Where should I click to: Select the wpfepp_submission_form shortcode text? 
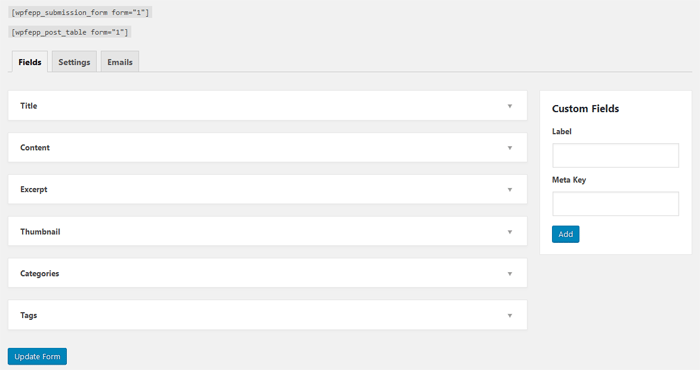click(80, 12)
